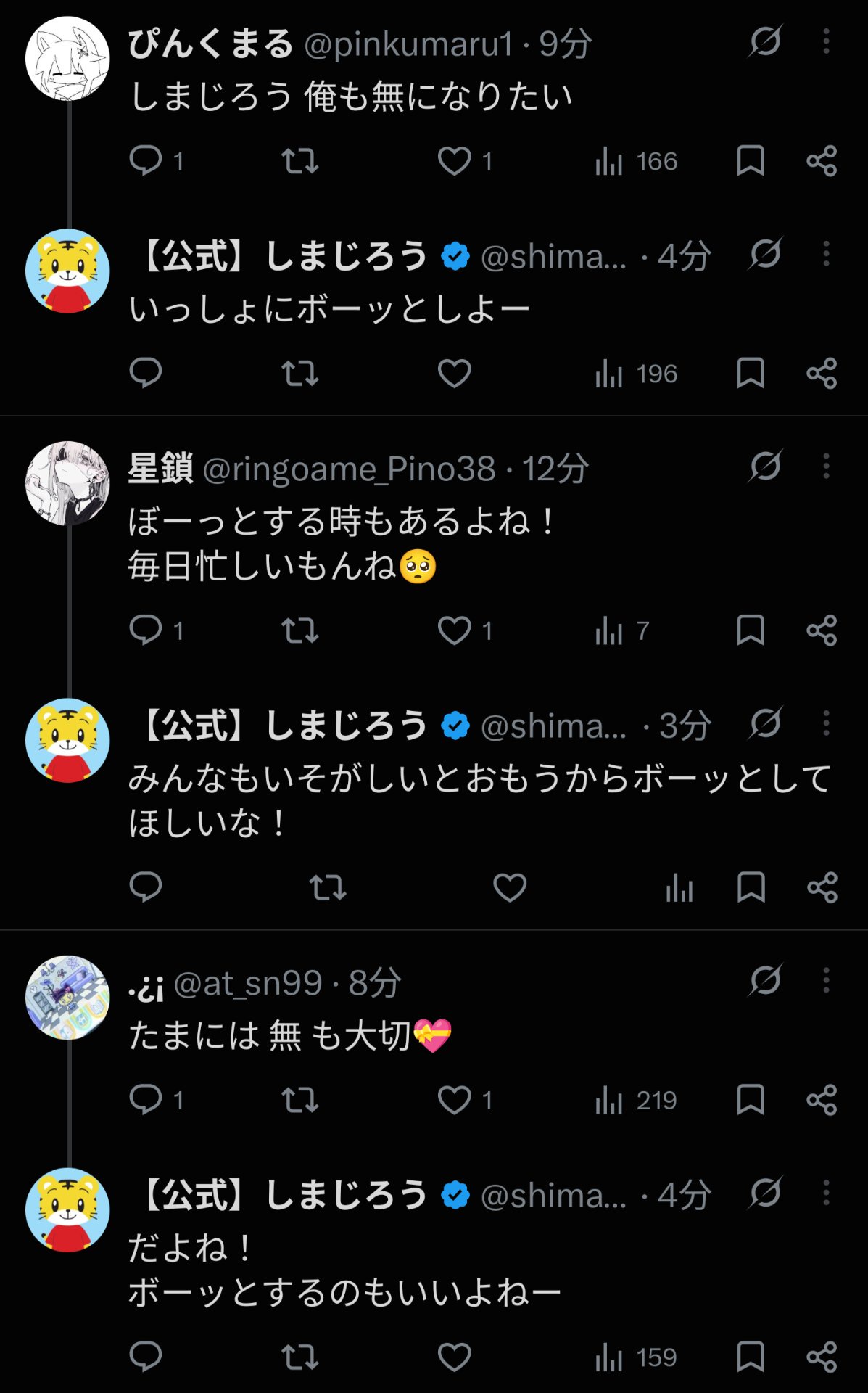This screenshot has height=1393, width=868.
Task: Open more options for ぴんくまる tweet
Action: (x=826, y=41)
